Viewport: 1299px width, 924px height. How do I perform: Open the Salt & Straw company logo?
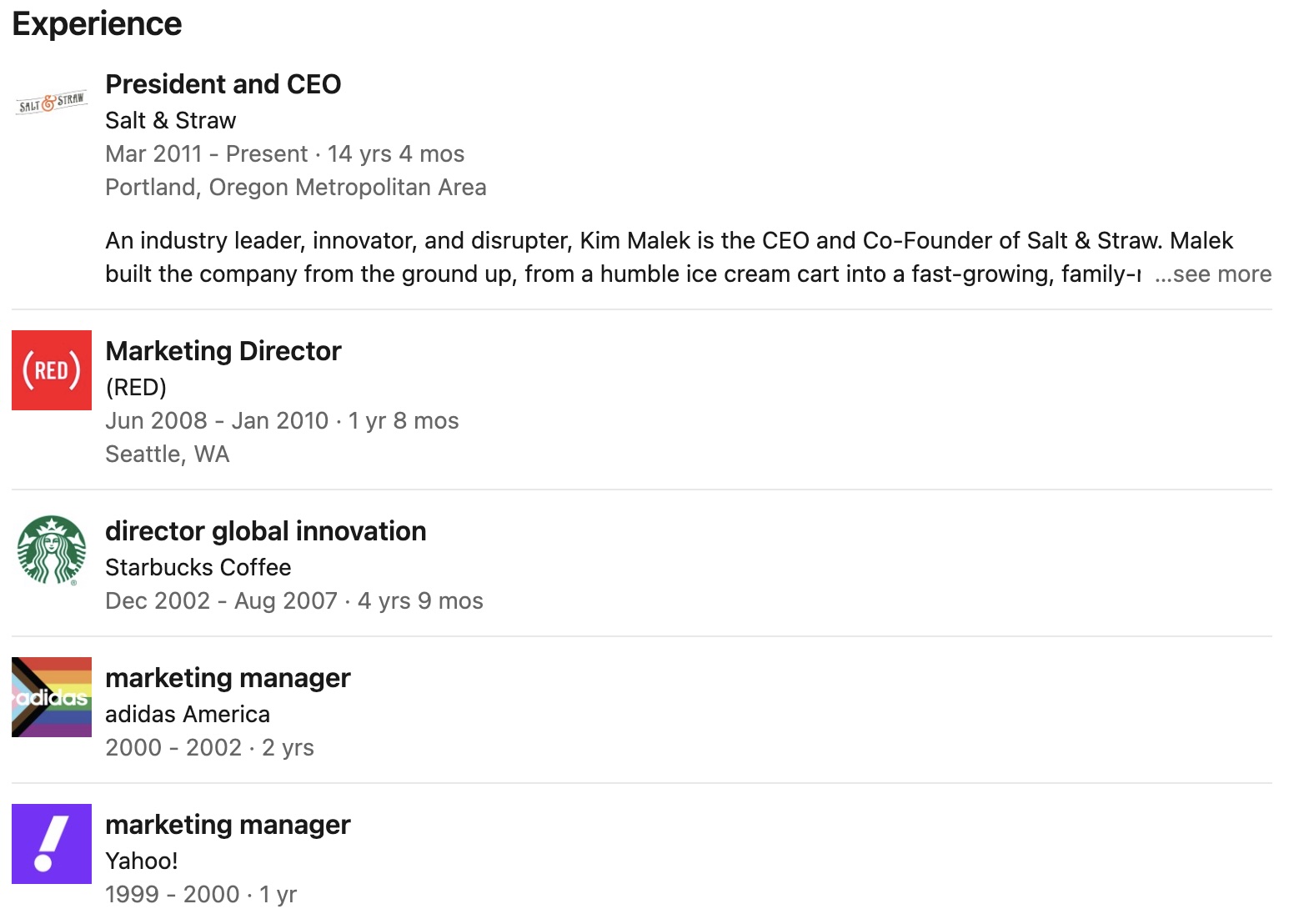pos(52,103)
